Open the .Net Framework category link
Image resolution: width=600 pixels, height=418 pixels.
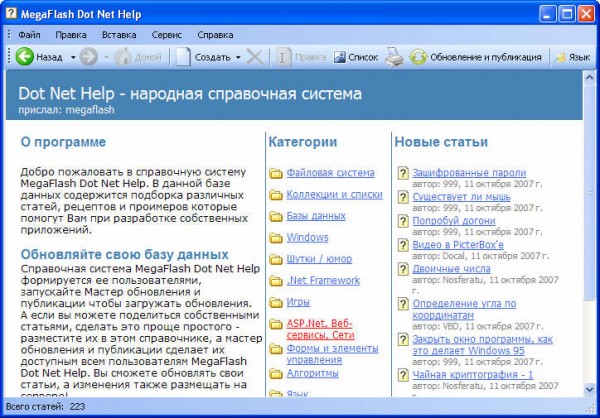click(x=323, y=280)
